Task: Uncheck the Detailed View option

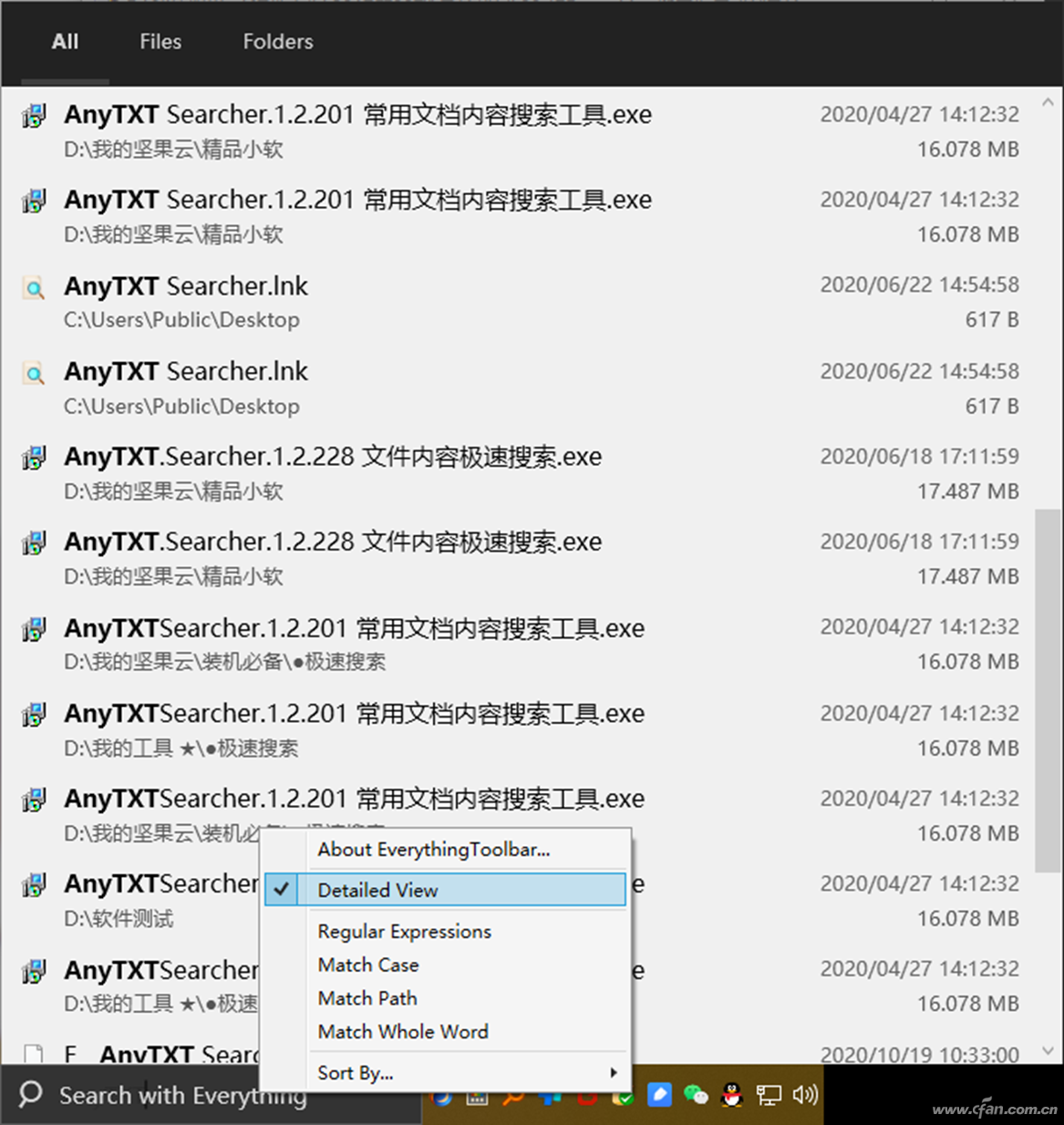Action: [x=445, y=890]
